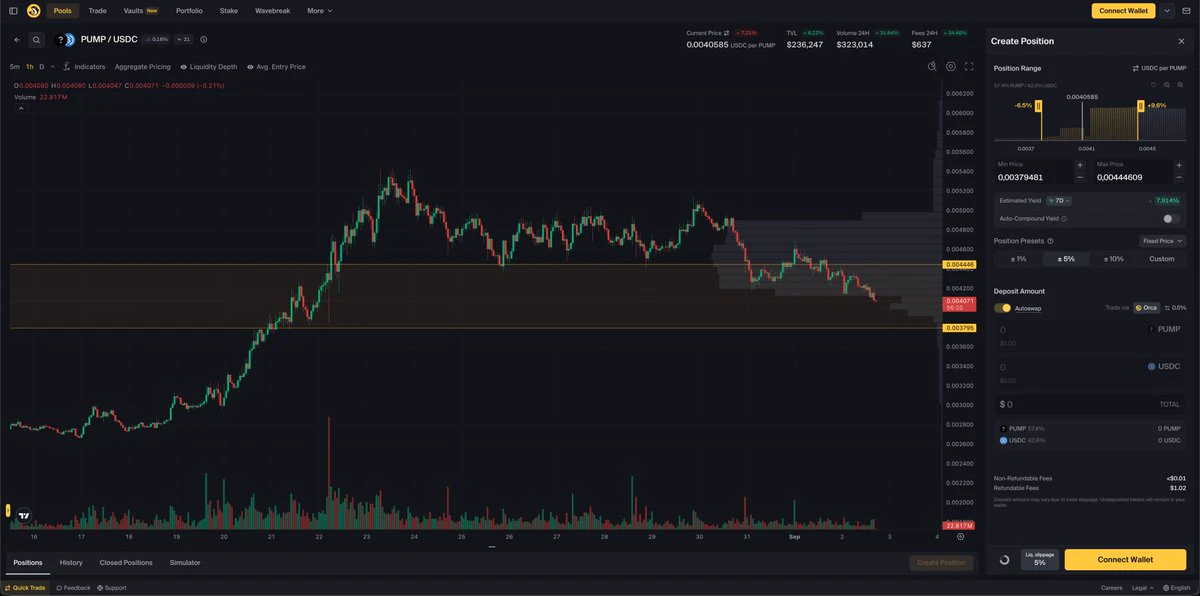This screenshot has width=1200, height=596.
Task: Select the ± 10% position preset
Action: pos(1114,259)
